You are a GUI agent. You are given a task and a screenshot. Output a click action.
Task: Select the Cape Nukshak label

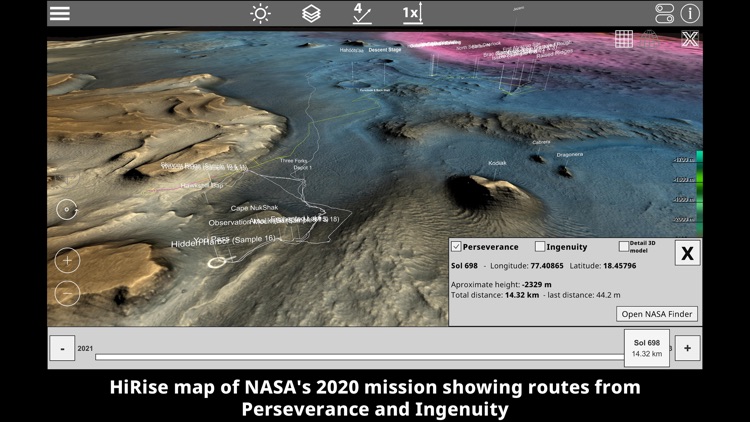tap(254, 208)
